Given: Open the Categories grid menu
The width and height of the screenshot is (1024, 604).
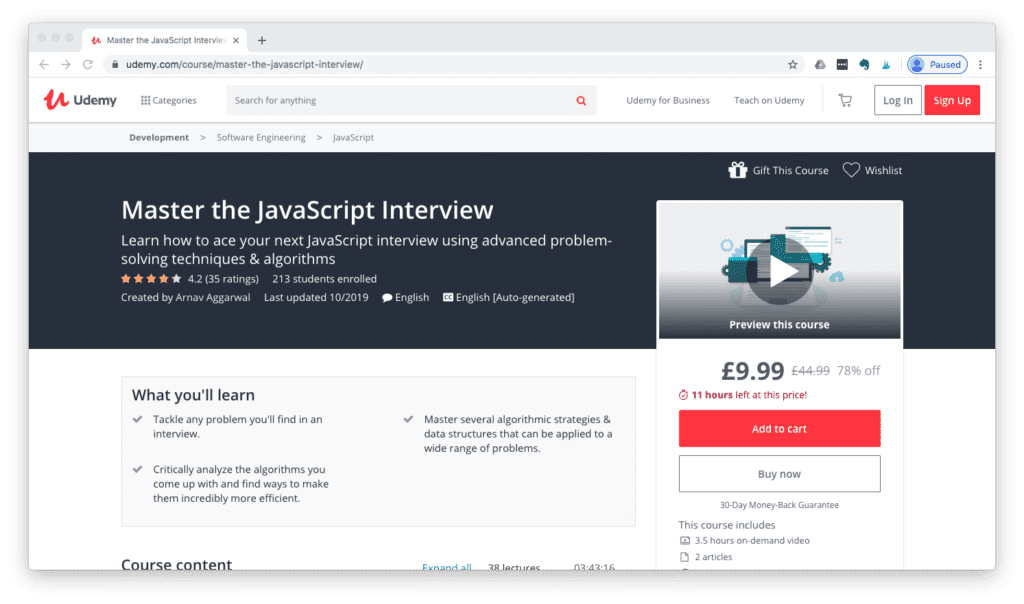Looking at the screenshot, I should 168,101.
